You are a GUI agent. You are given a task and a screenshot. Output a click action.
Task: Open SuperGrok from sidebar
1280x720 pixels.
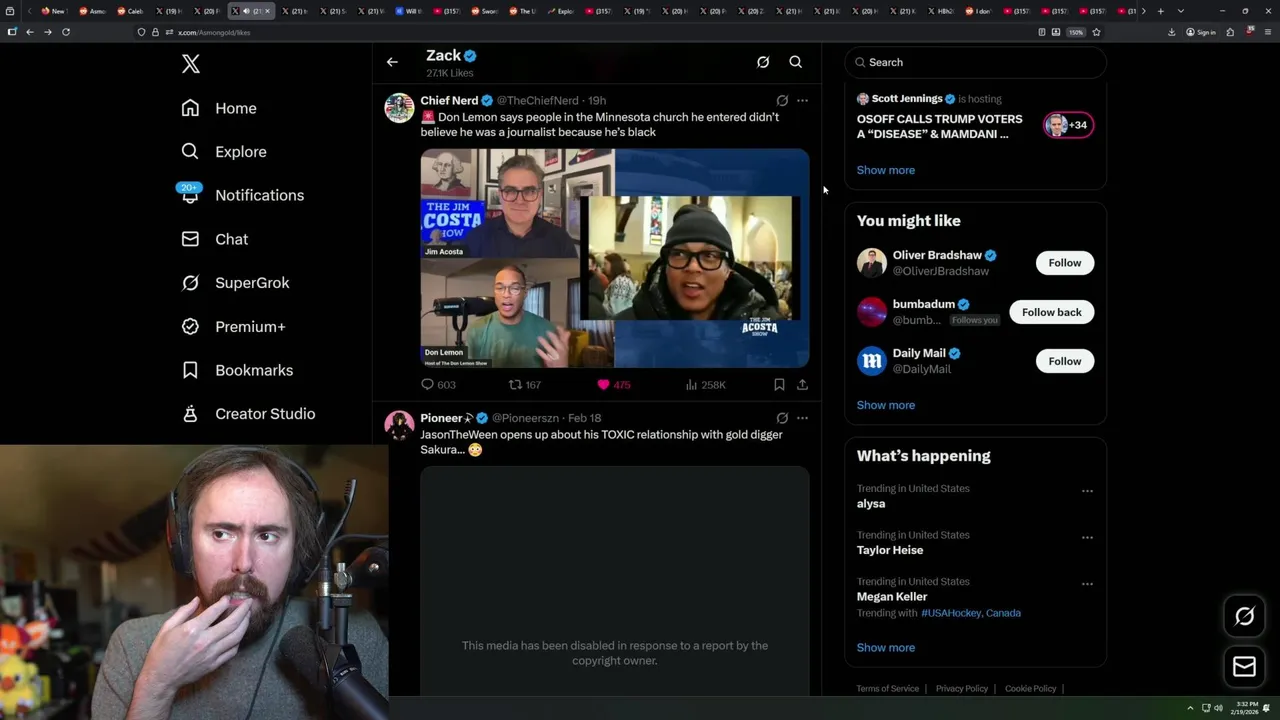pos(235,283)
